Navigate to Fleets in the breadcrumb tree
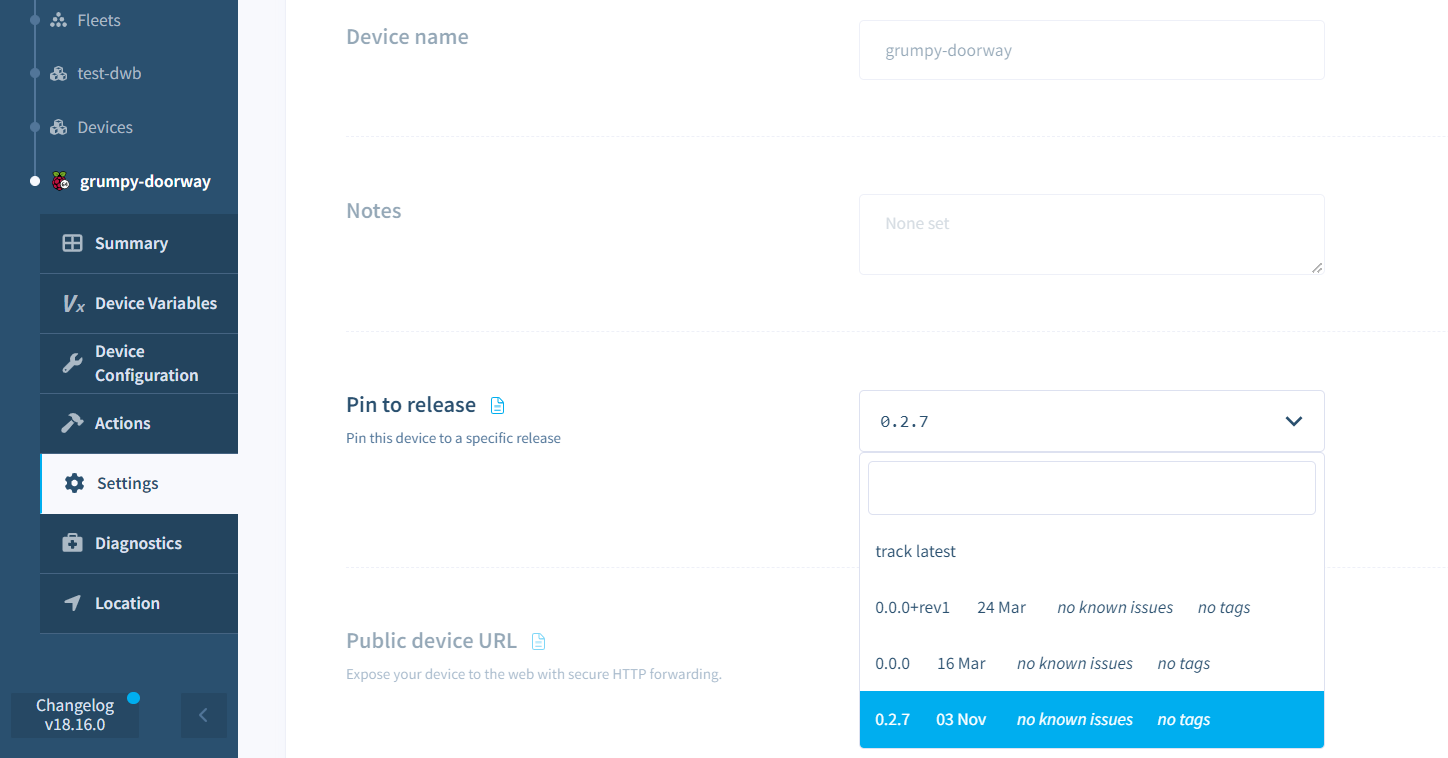The image size is (1448, 758). (x=98, y=20)
